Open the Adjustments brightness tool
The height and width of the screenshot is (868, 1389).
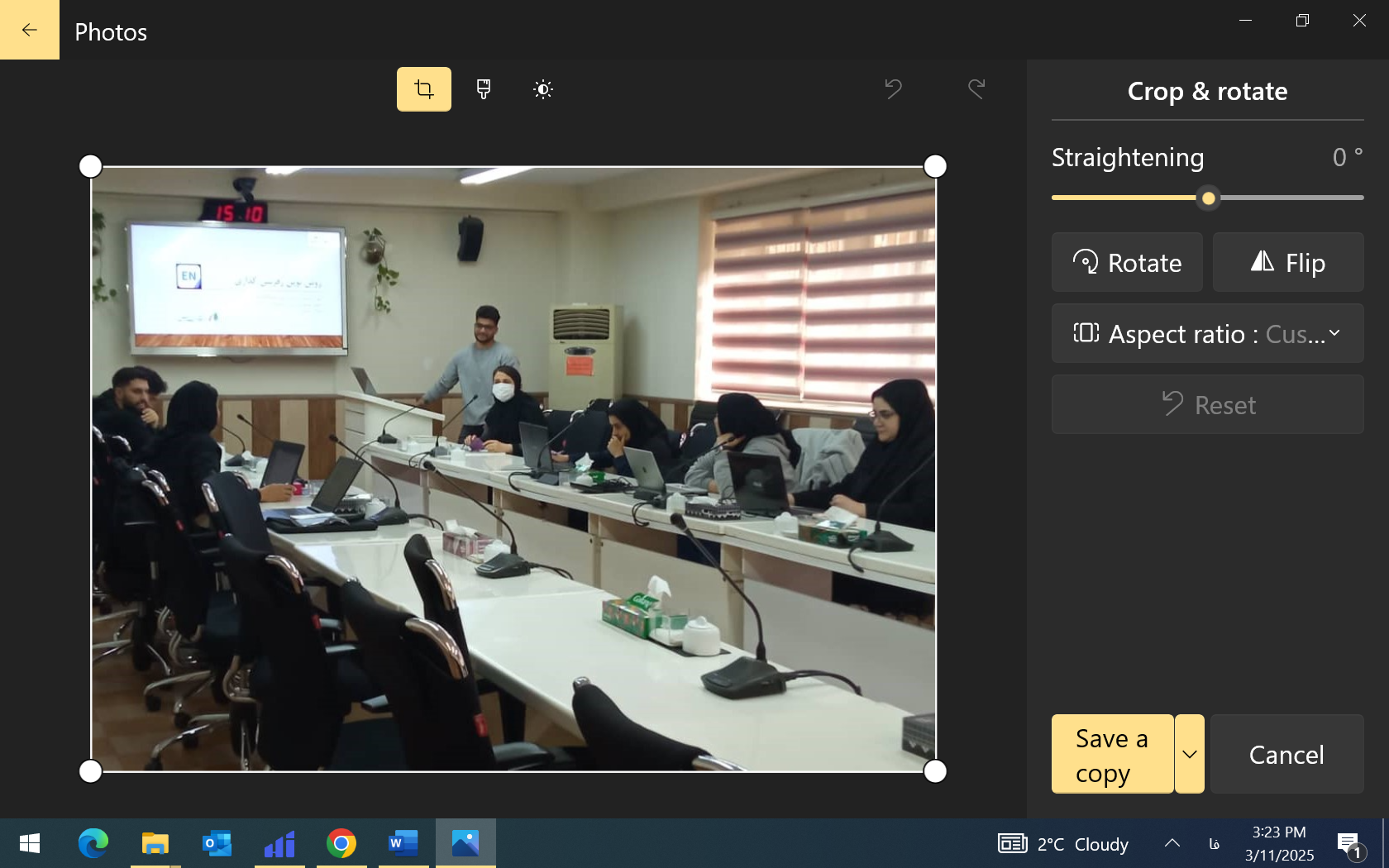coord(543,89)
